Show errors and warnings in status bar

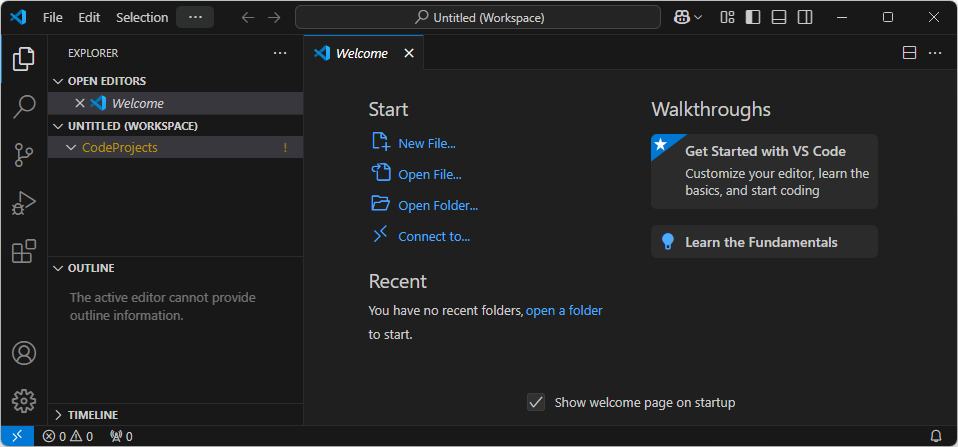[x=68, y=436]
